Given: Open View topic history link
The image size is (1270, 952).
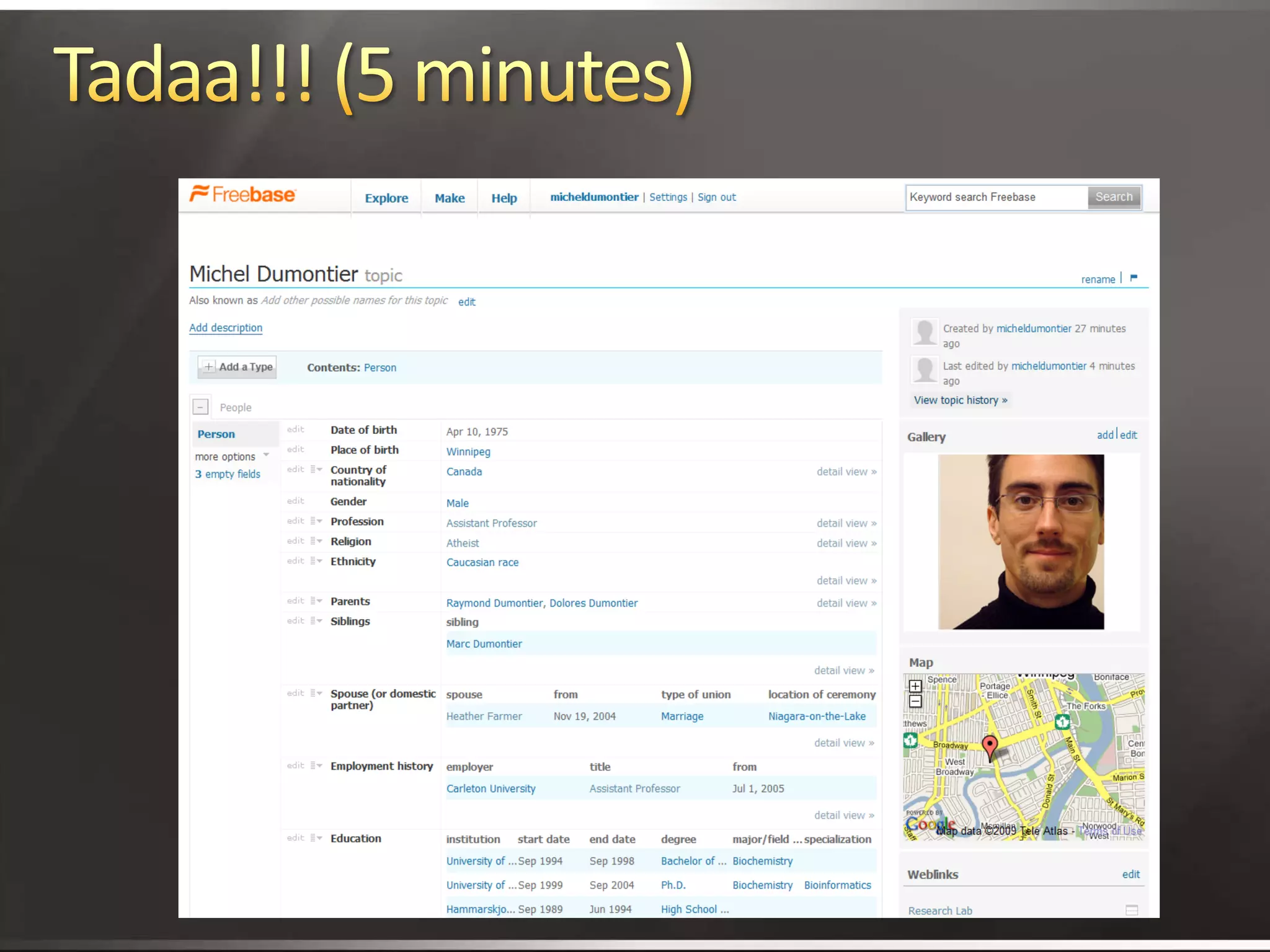Looking at the screenshot, I should point(960,400).
